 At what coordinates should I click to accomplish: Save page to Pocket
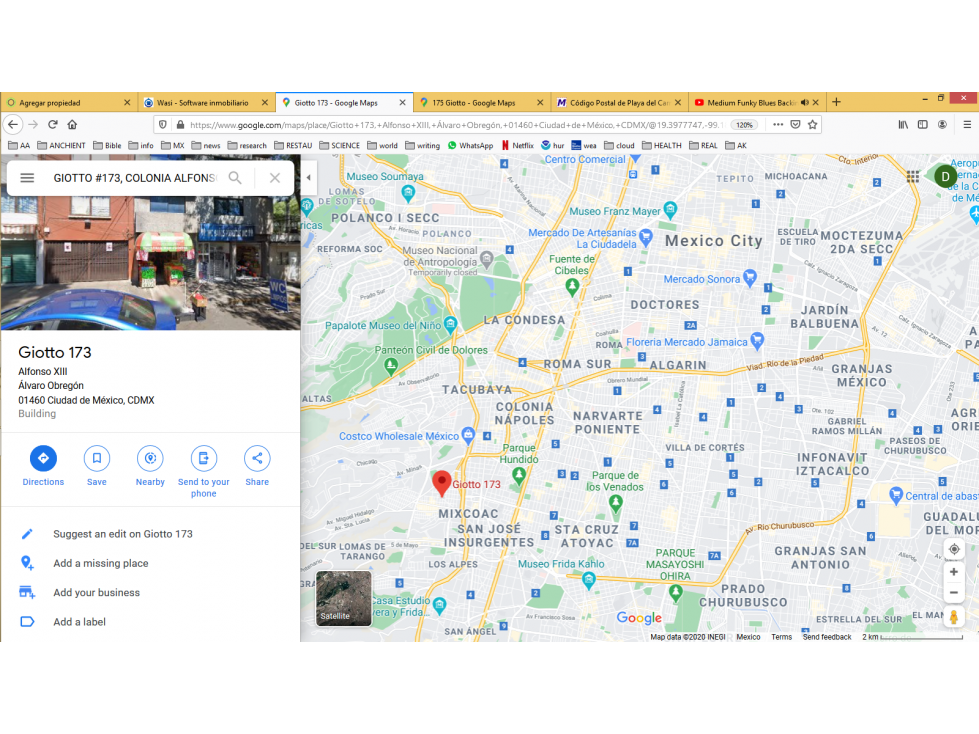point(795,124)
